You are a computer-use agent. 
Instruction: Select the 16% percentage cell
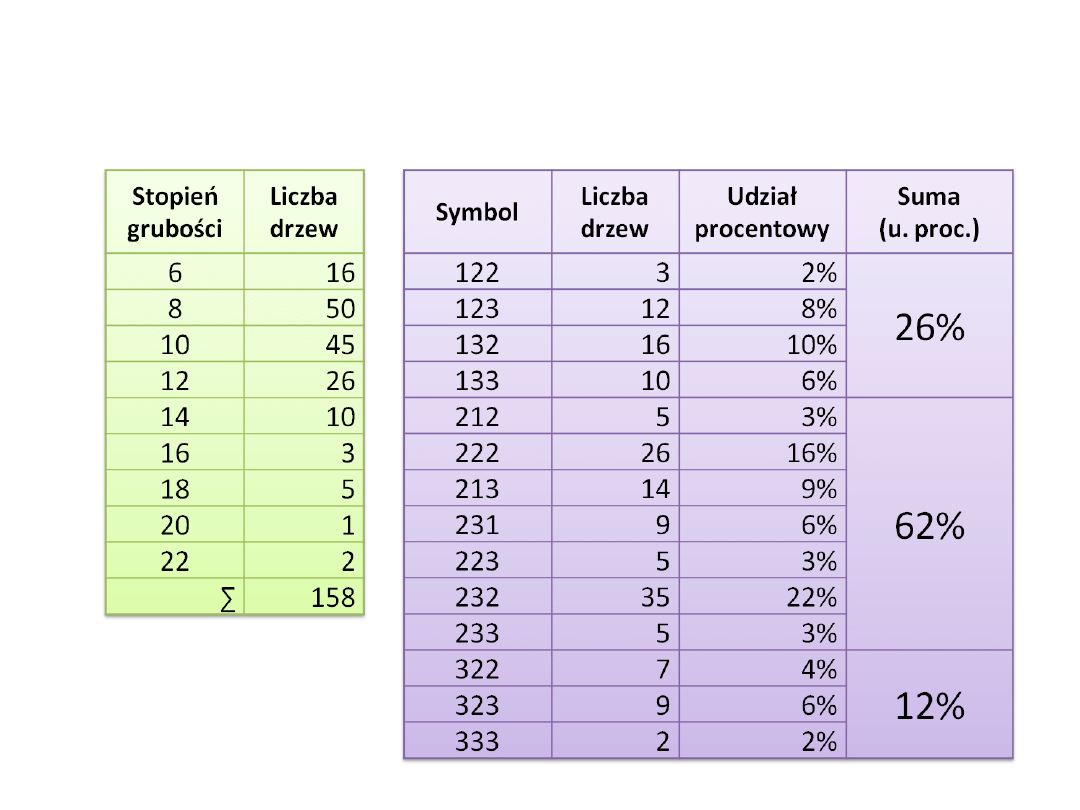[x=762, y=453]
